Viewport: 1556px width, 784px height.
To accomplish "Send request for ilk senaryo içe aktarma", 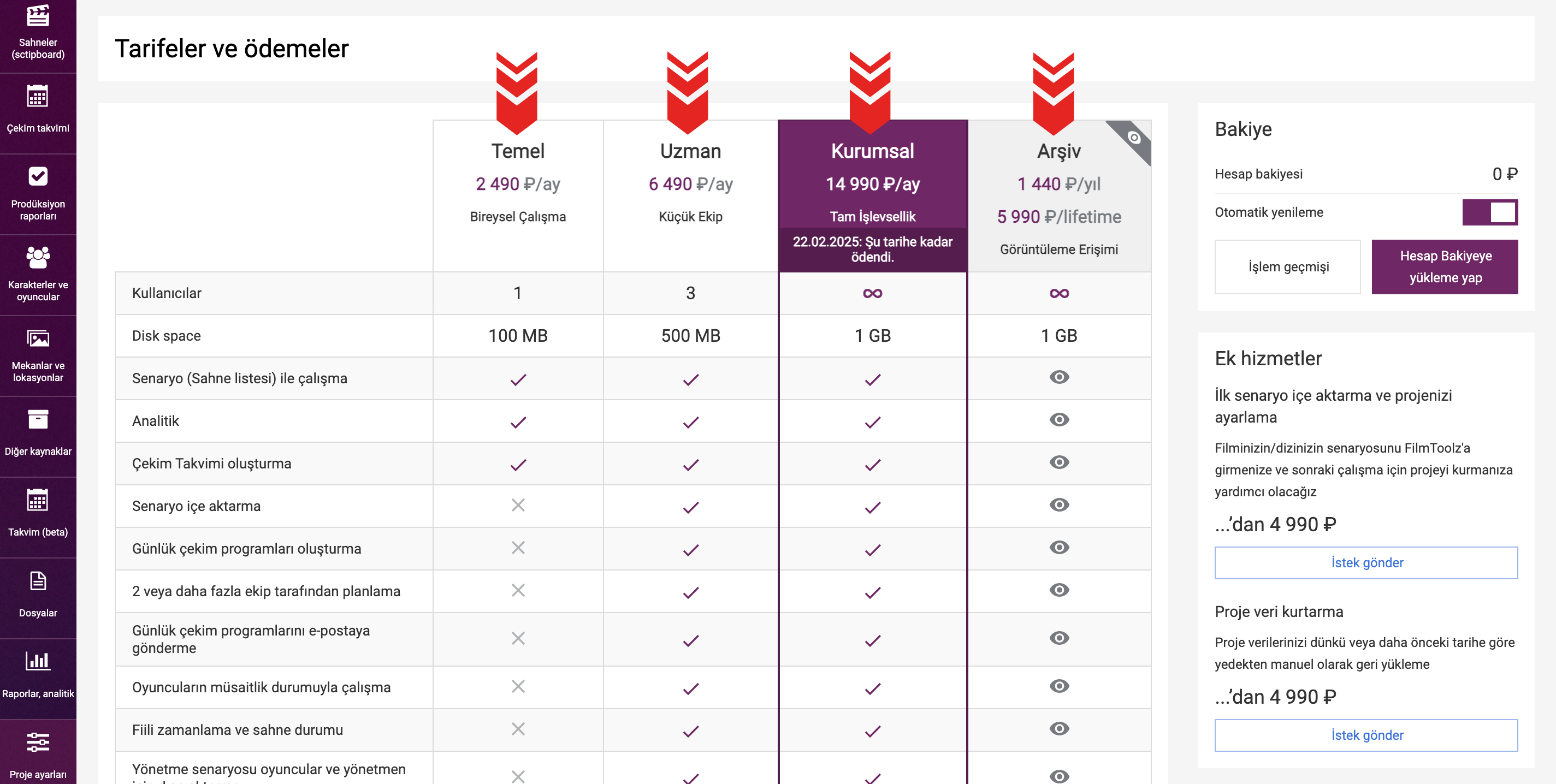I will (1366, 563).
